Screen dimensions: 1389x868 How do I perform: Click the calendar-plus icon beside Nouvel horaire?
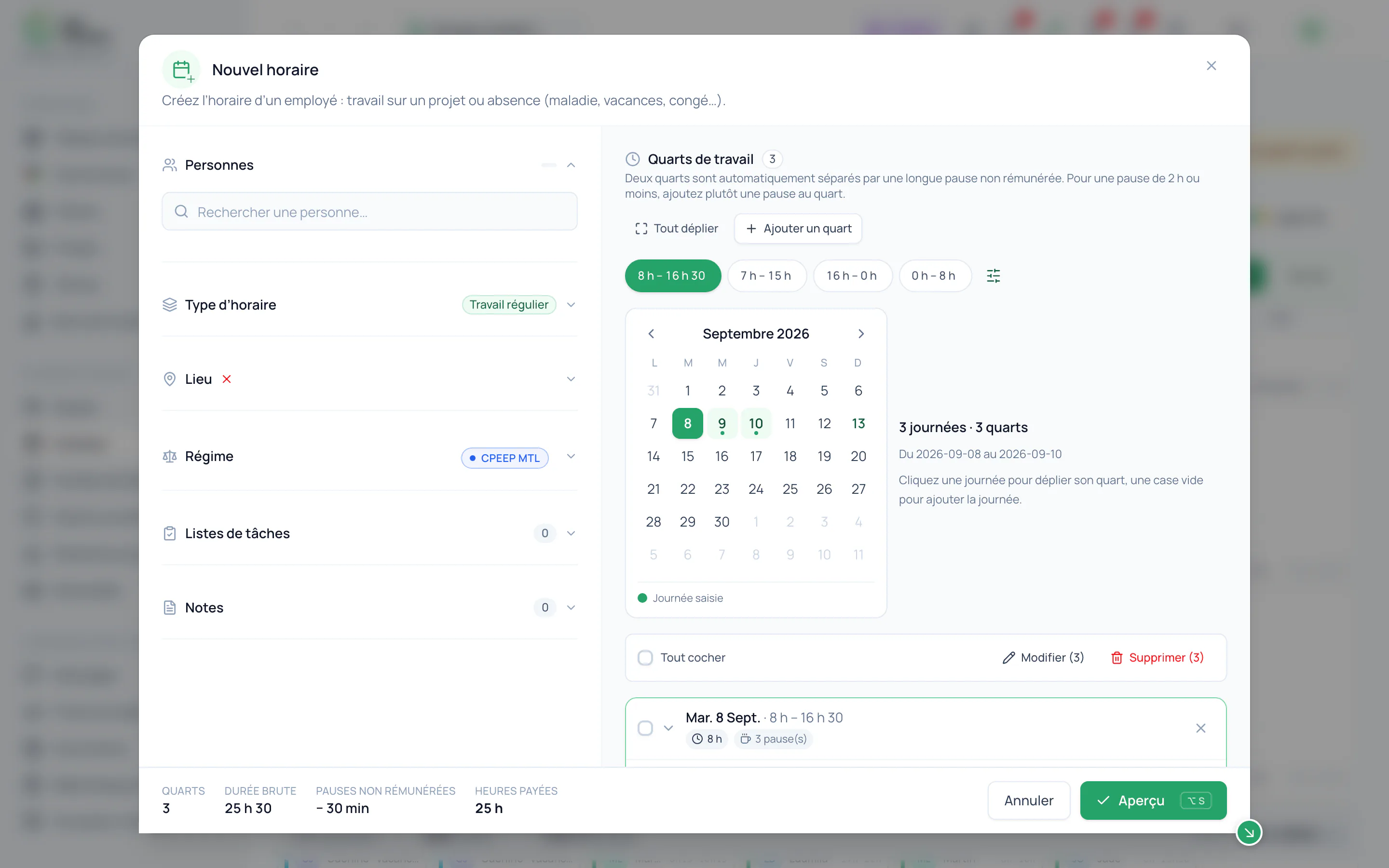click(x=181, y=70)
